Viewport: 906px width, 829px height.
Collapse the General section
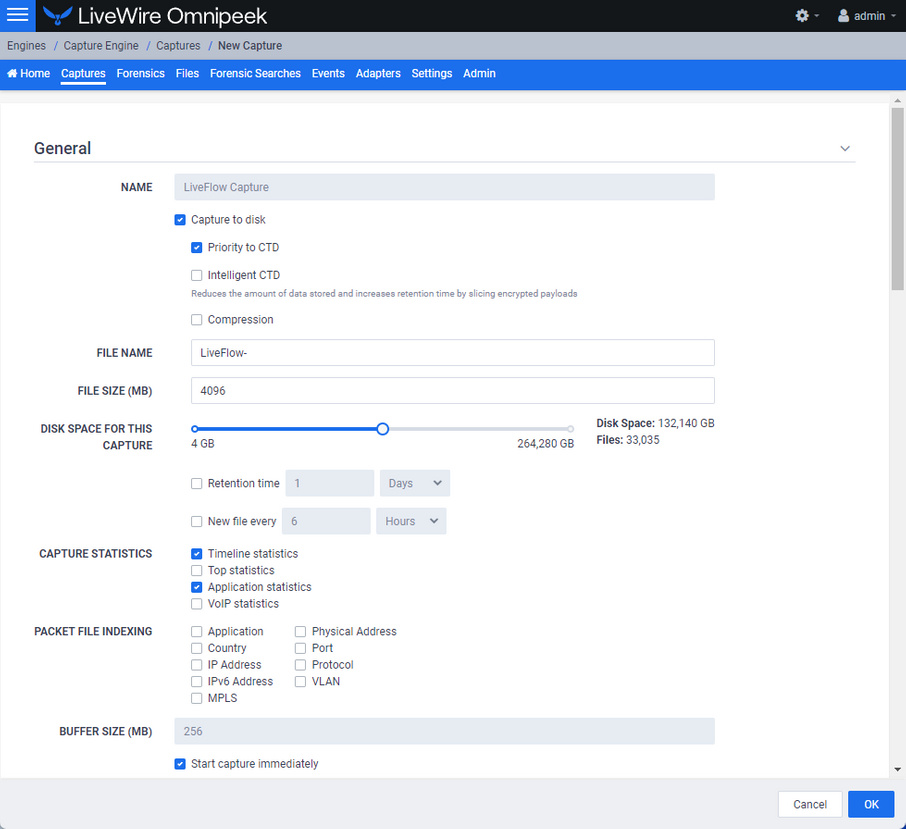(845, 148)
